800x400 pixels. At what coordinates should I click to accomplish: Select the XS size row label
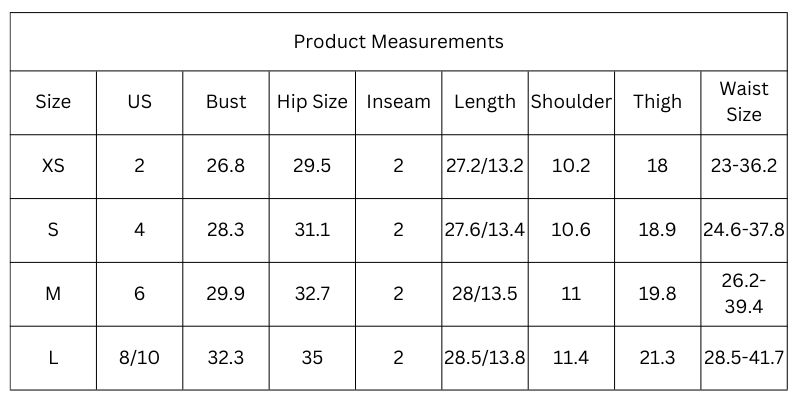[53, 166]
